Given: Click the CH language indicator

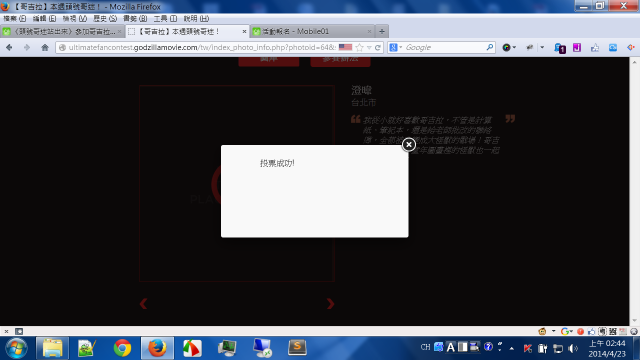Looking at the screenshot, I should pos(425,347).
